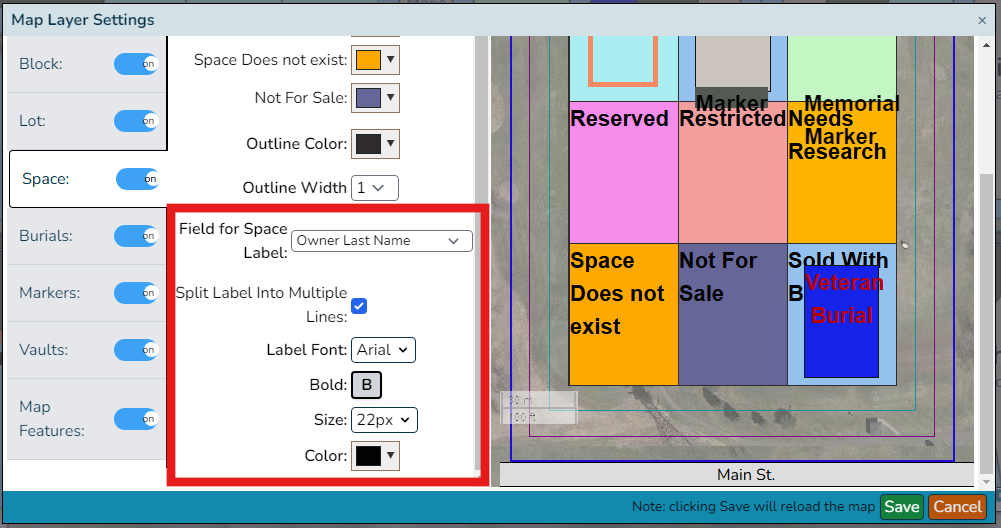Disable the Map Features toggle
The width and height of the screenshot is (1001, 528).
pos(136,419)
